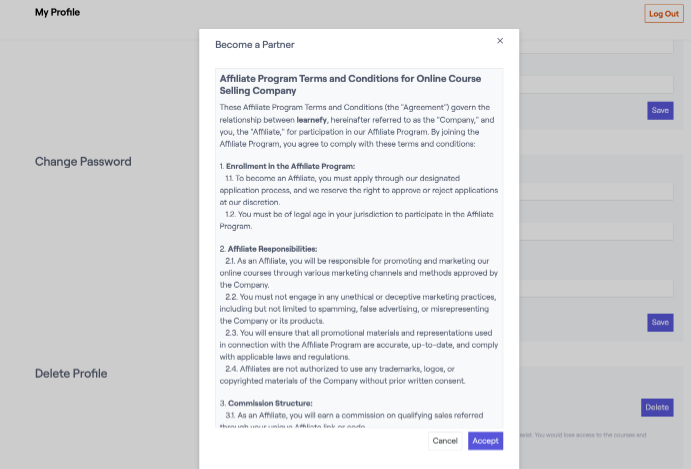The image size is (691, 469).
Task: Click the 'Become a Partner' dialog title
Action: [255, 45]
